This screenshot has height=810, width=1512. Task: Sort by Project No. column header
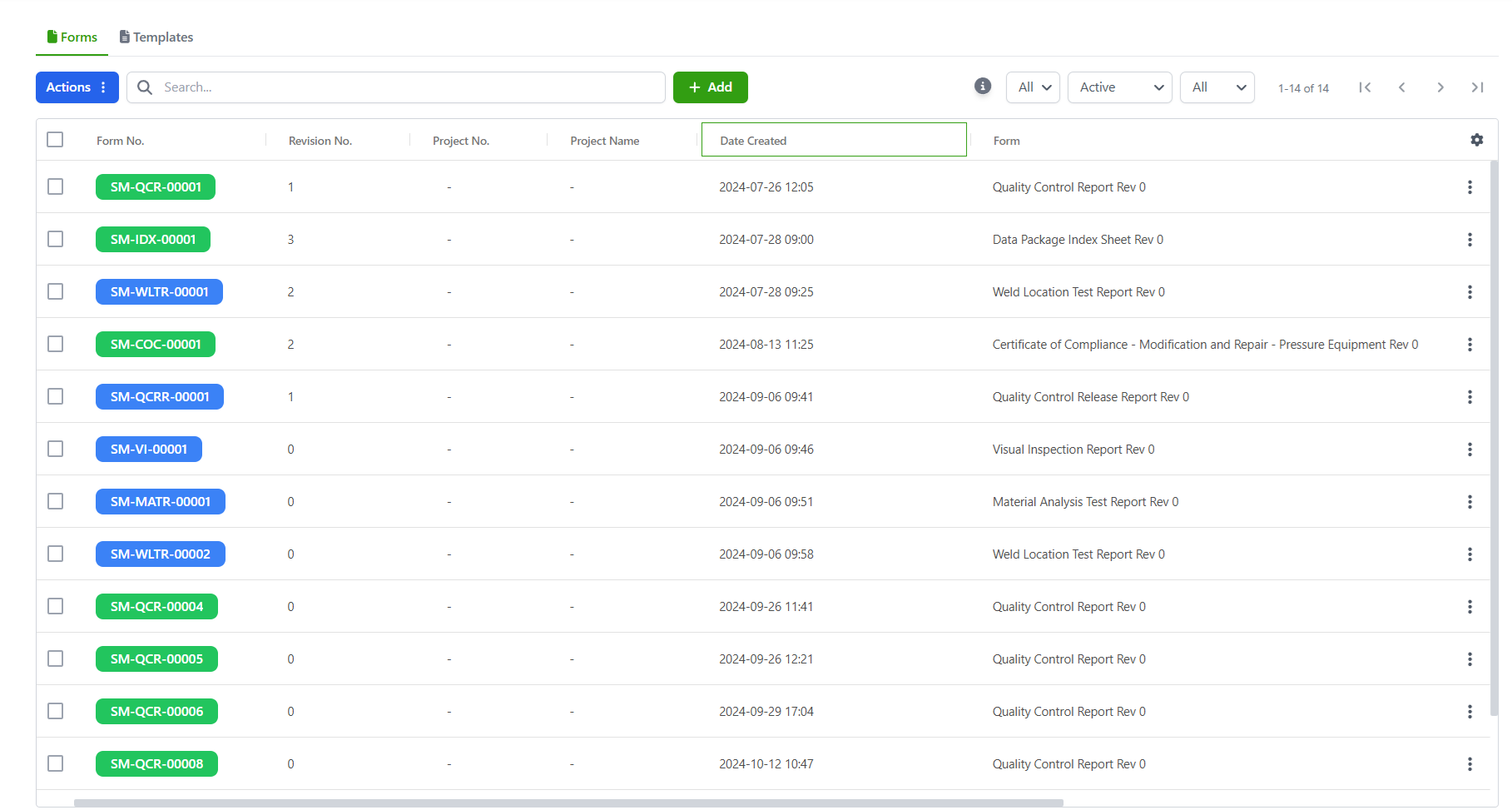pos(461,141)
